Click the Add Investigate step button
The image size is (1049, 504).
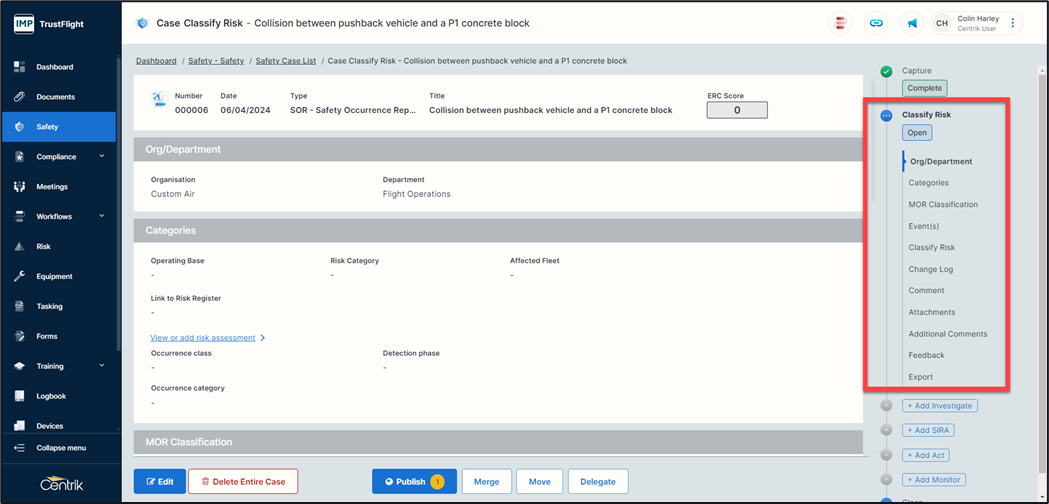tap(939, 406)
